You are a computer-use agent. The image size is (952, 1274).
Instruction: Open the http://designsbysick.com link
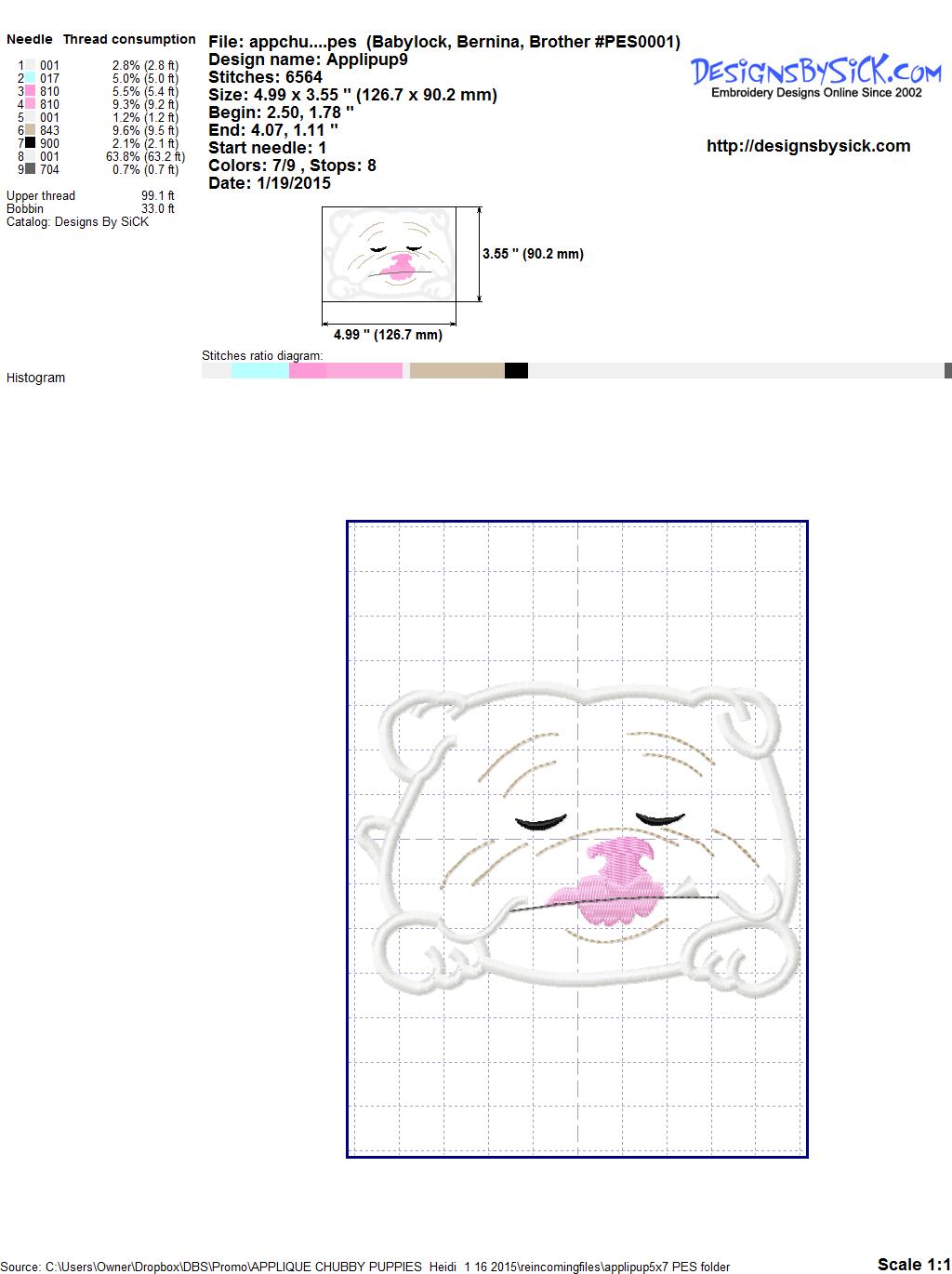click(x=808, y=146)
